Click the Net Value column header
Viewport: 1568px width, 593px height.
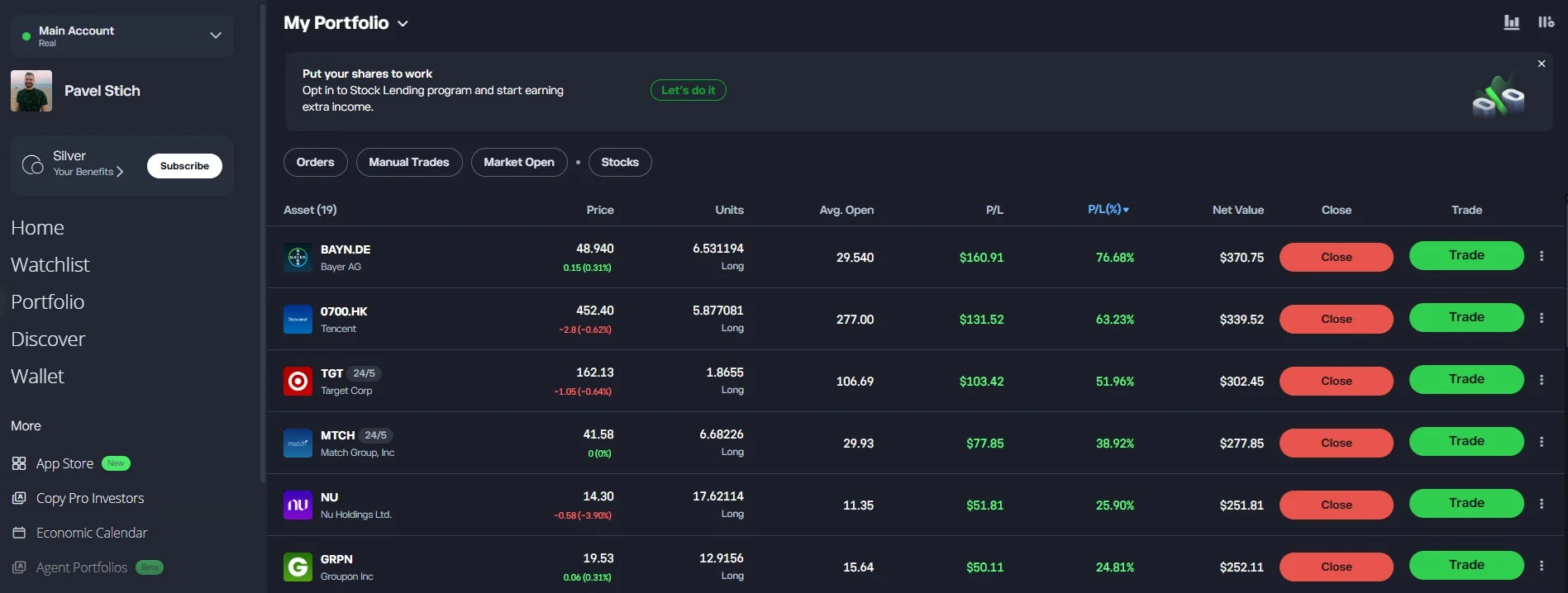coord(1238,211)
